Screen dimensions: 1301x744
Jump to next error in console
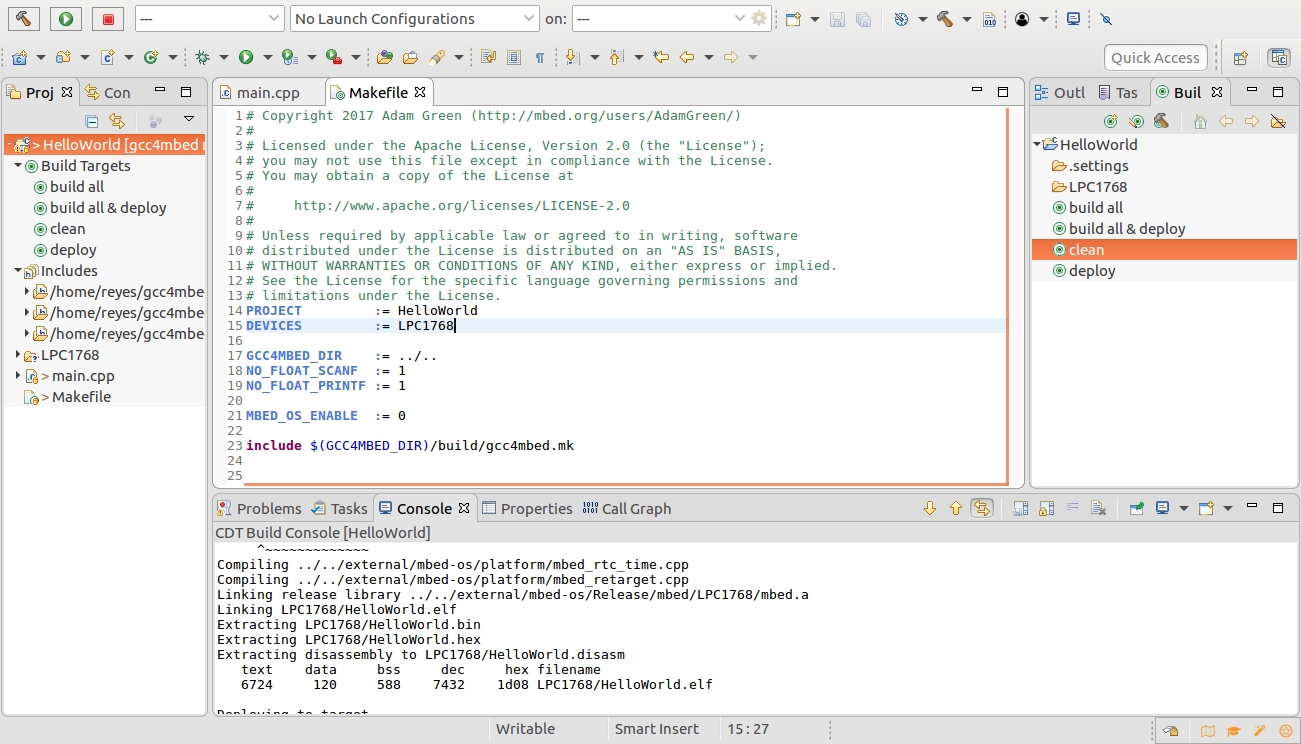[930, 508]
